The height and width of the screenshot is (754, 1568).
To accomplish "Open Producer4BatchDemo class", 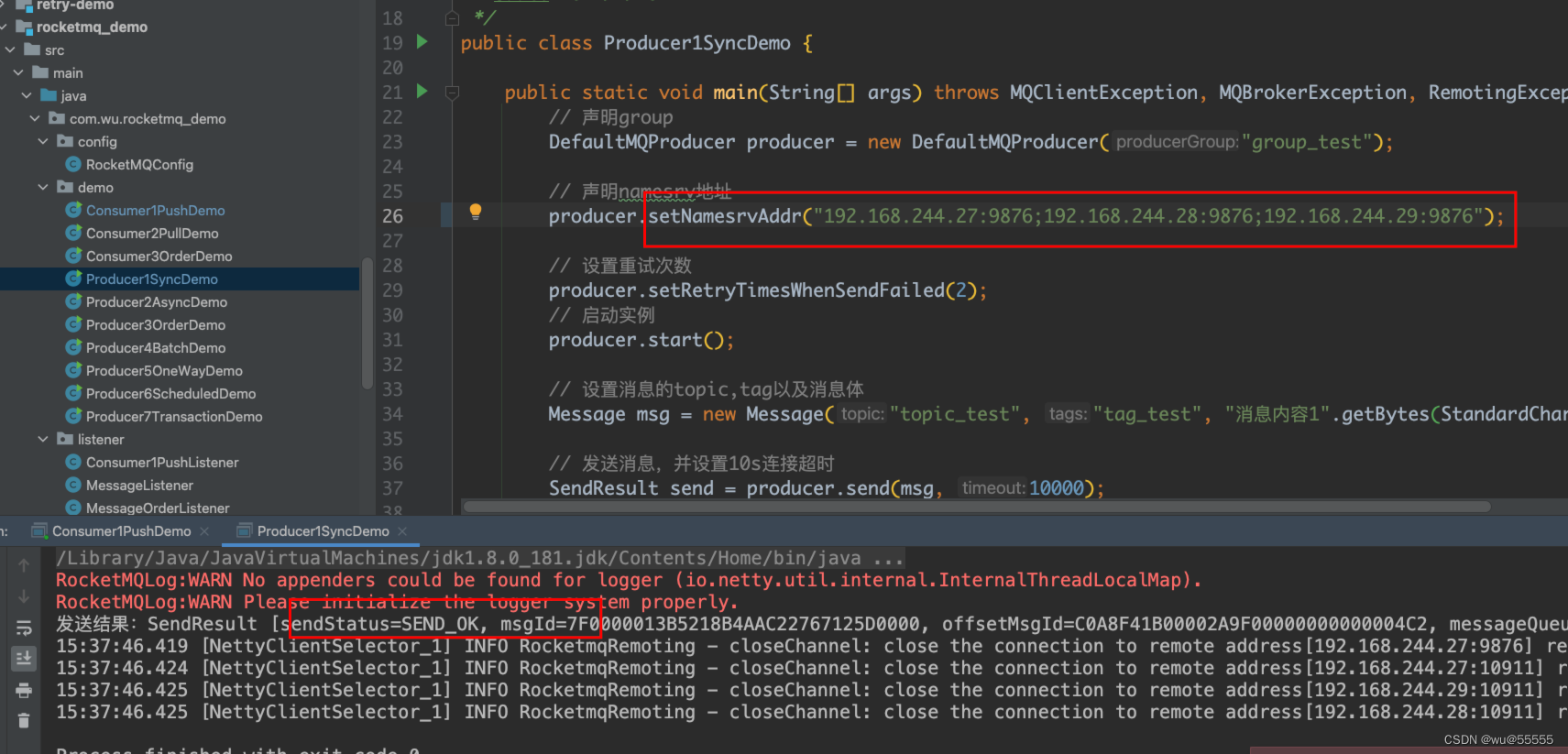I will coord(156,348).
